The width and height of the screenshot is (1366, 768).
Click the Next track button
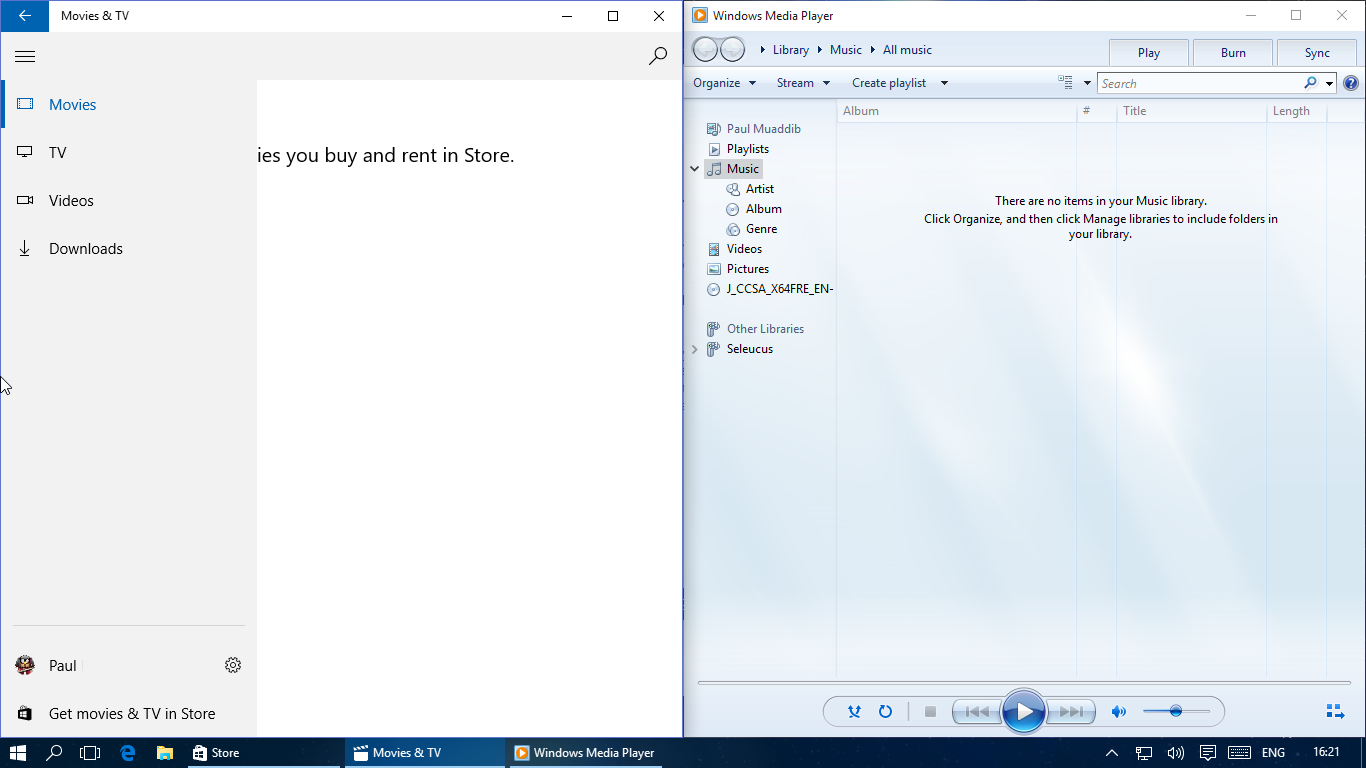click(1070, 712)
